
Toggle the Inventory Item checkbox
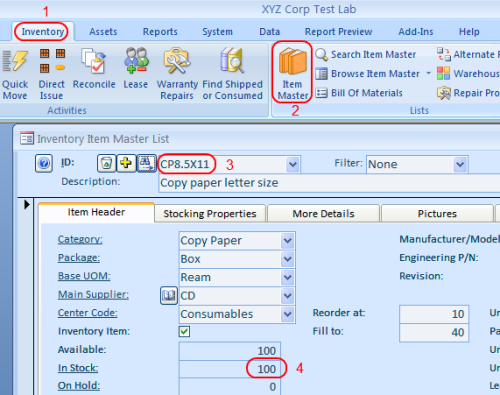coord(184,331)
